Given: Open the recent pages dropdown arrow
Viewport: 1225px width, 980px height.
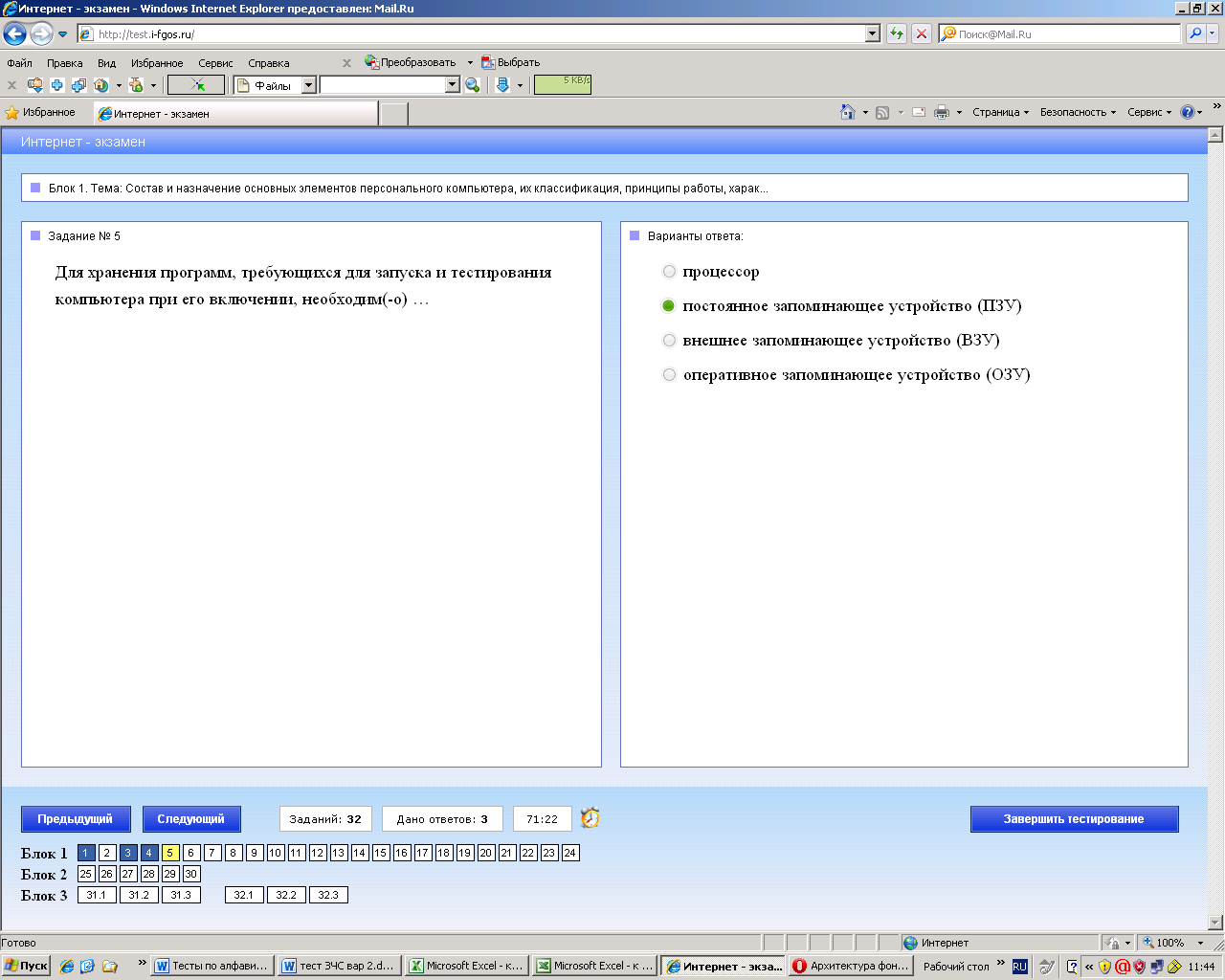Looking at the screenshot, I should [x=63, y=34].
